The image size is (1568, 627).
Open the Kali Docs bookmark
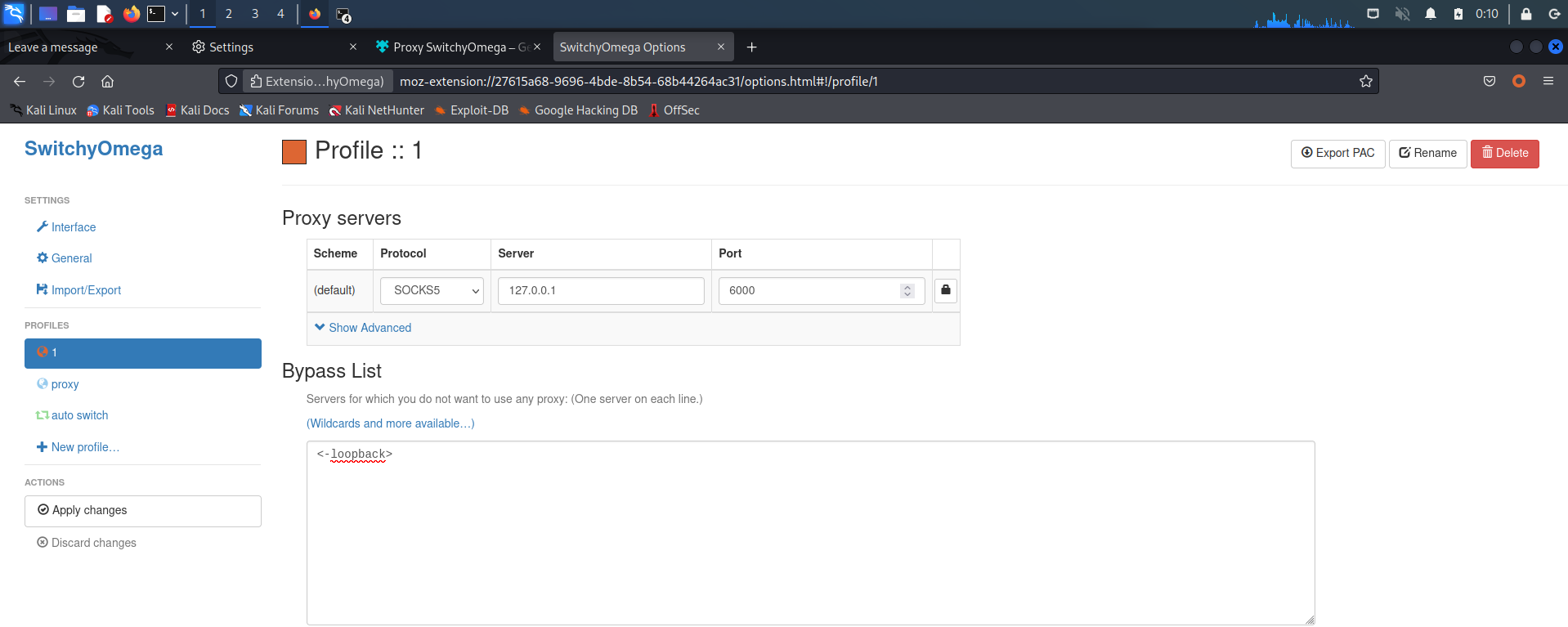tap(197, 110)
